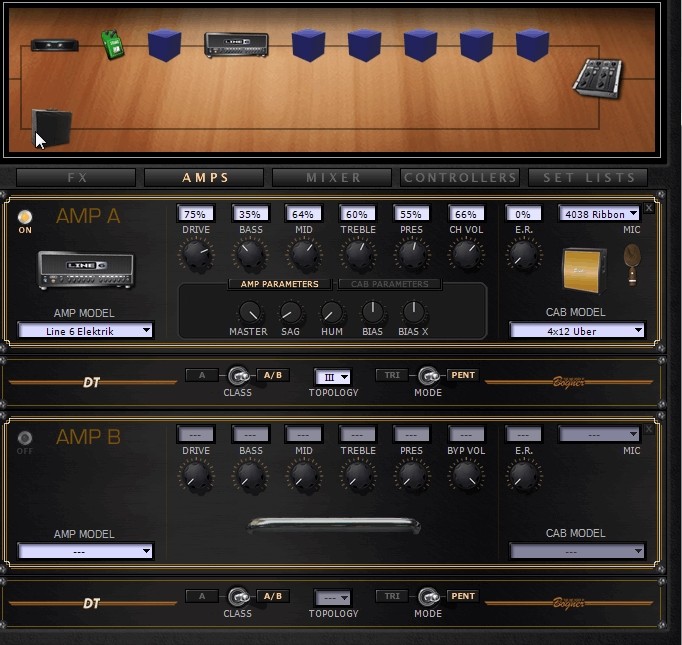Viewport: 682px width, 645px height.
Task: Click the CH VOL 66% value field
Action: [466, 214]
